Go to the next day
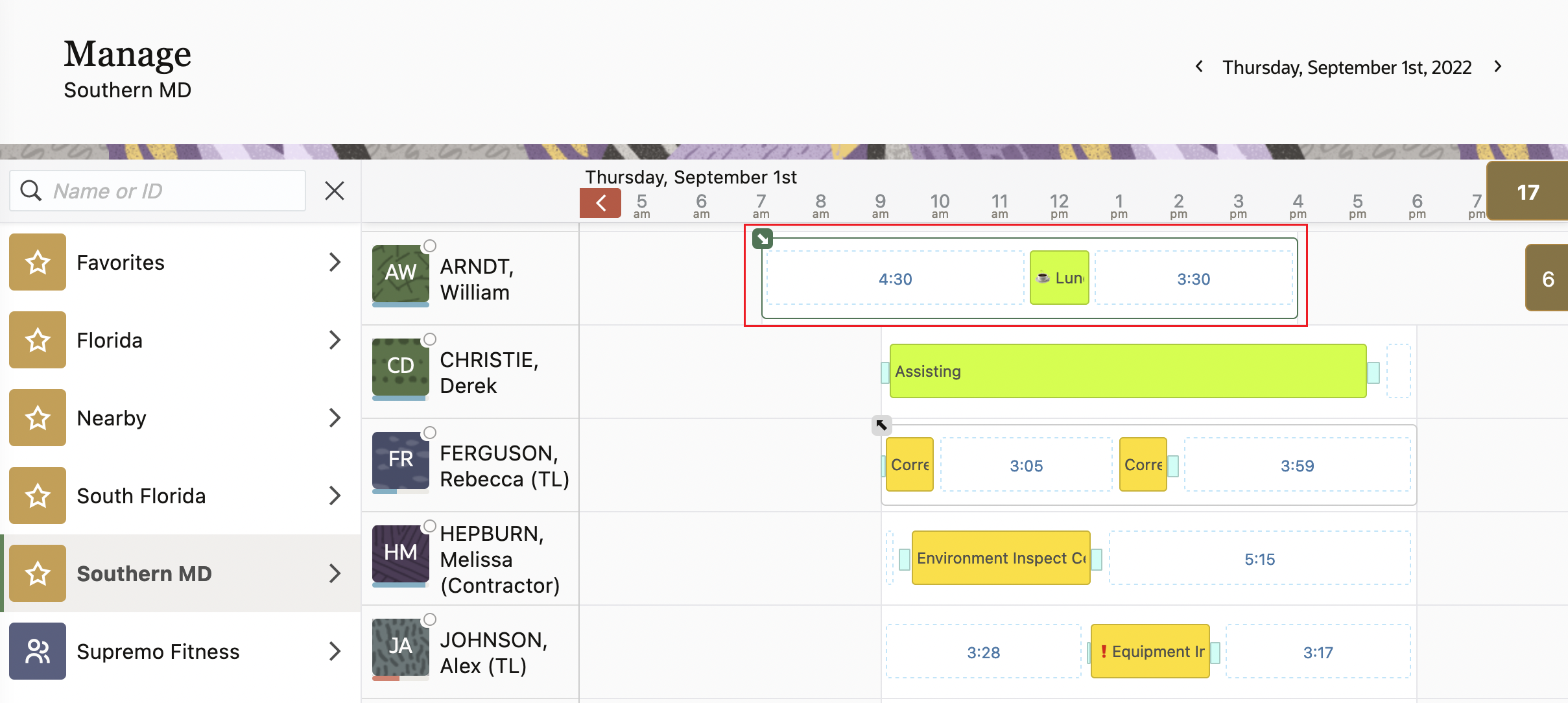Viewport: 1568px width, 703px height. tap(1498, 67)
